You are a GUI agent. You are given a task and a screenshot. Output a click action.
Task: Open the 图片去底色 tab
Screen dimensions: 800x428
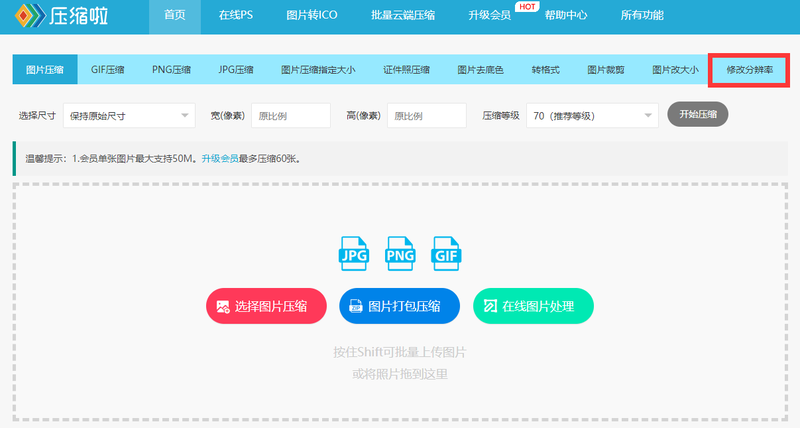click(481, 69)
